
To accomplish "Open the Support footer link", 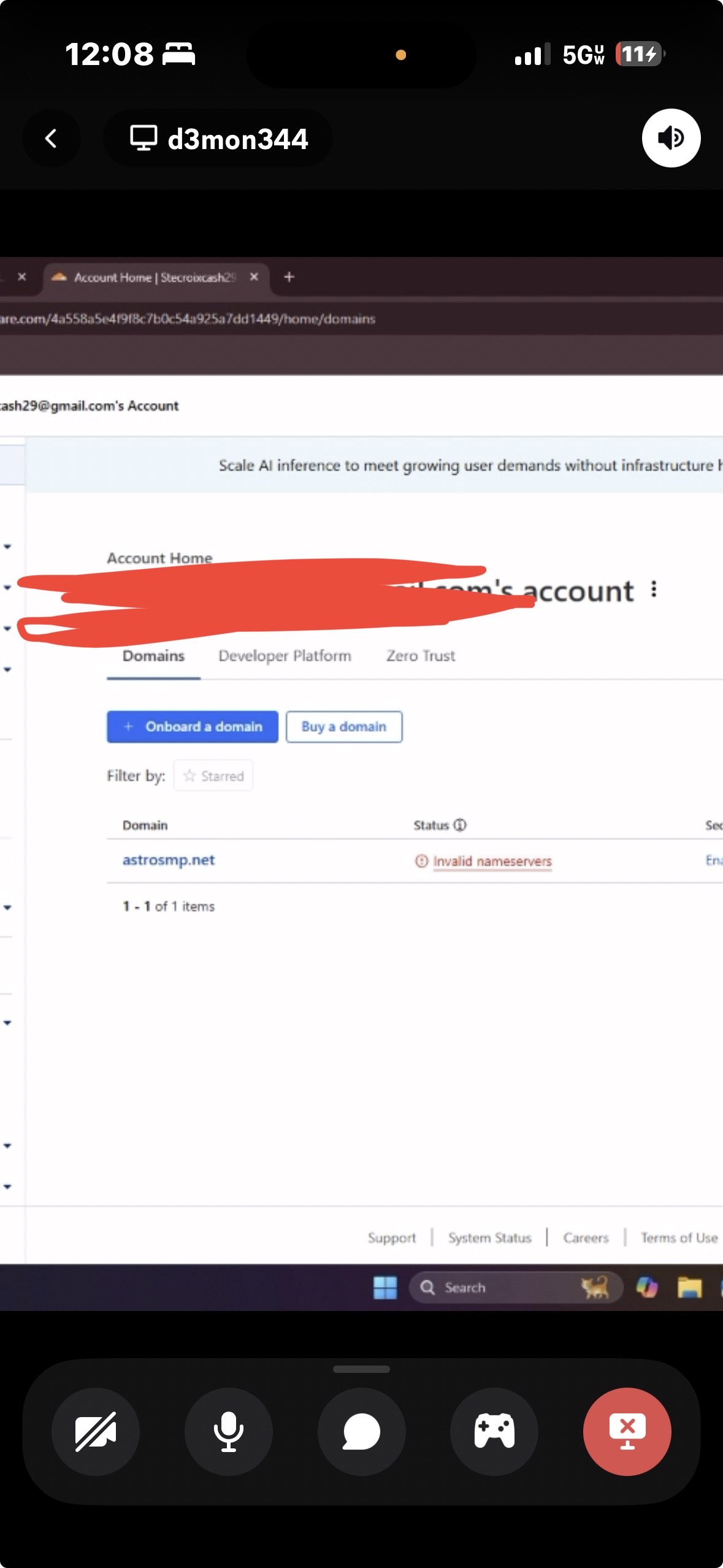I will (392, 1237).
